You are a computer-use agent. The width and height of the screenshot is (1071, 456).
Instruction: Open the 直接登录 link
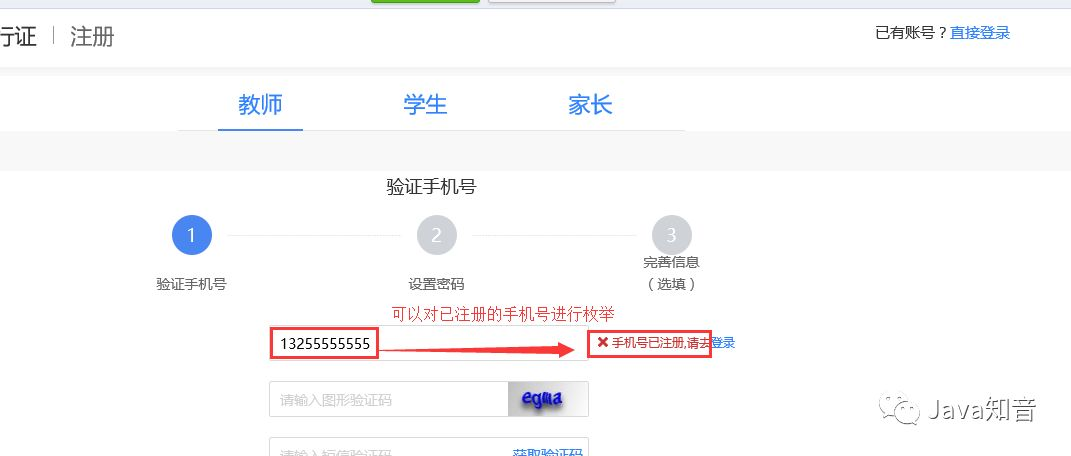pos(979,33)
